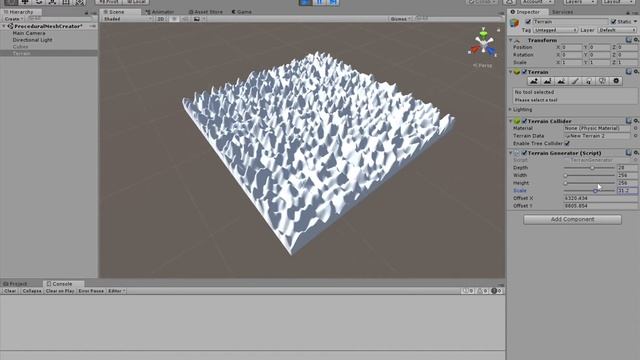Image resolution: width=640 pixels, height=360 pixels.
Task: Open the Hierarchy Create dropdown
Action: (13, 19)
